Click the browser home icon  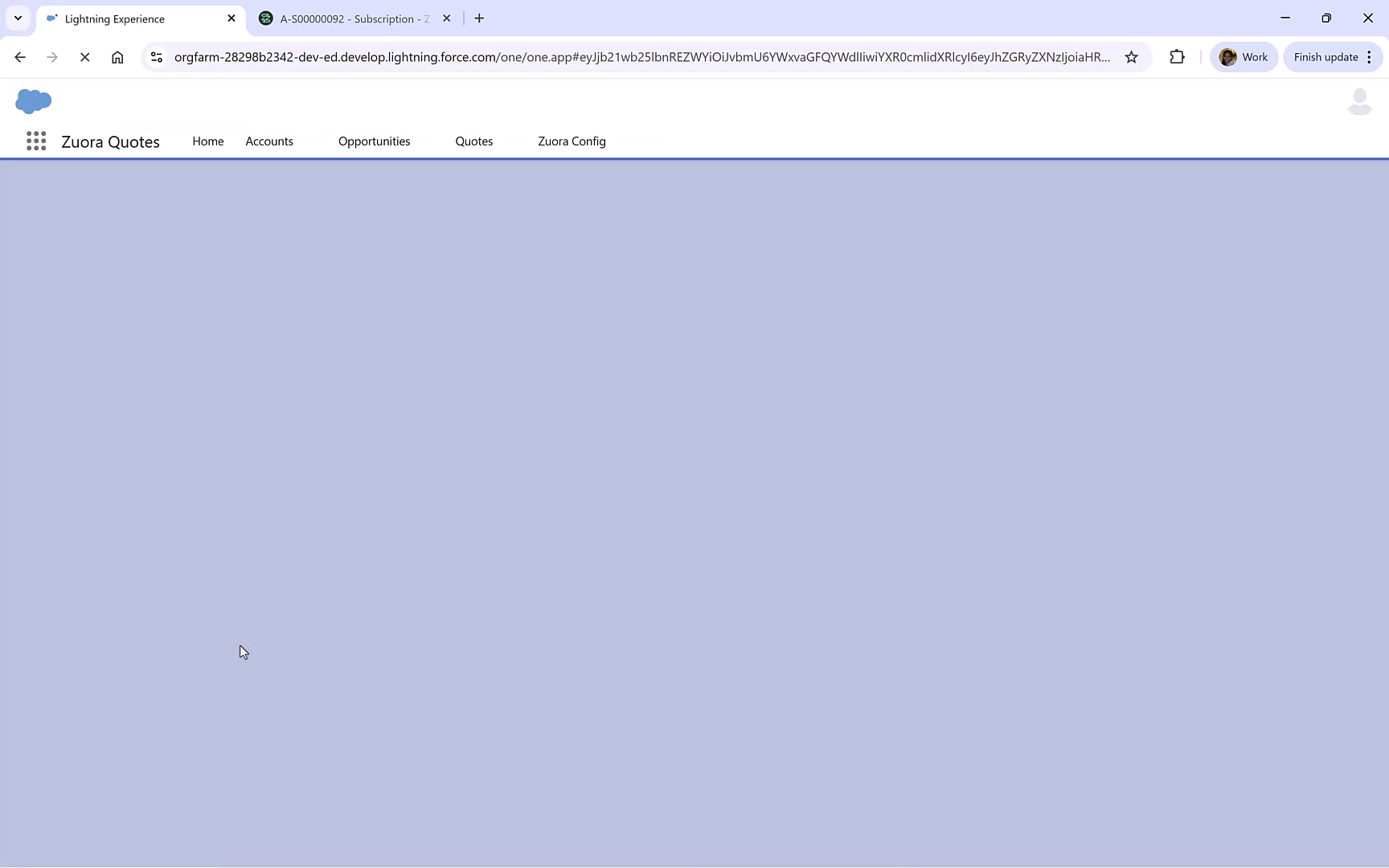point(117,56)
